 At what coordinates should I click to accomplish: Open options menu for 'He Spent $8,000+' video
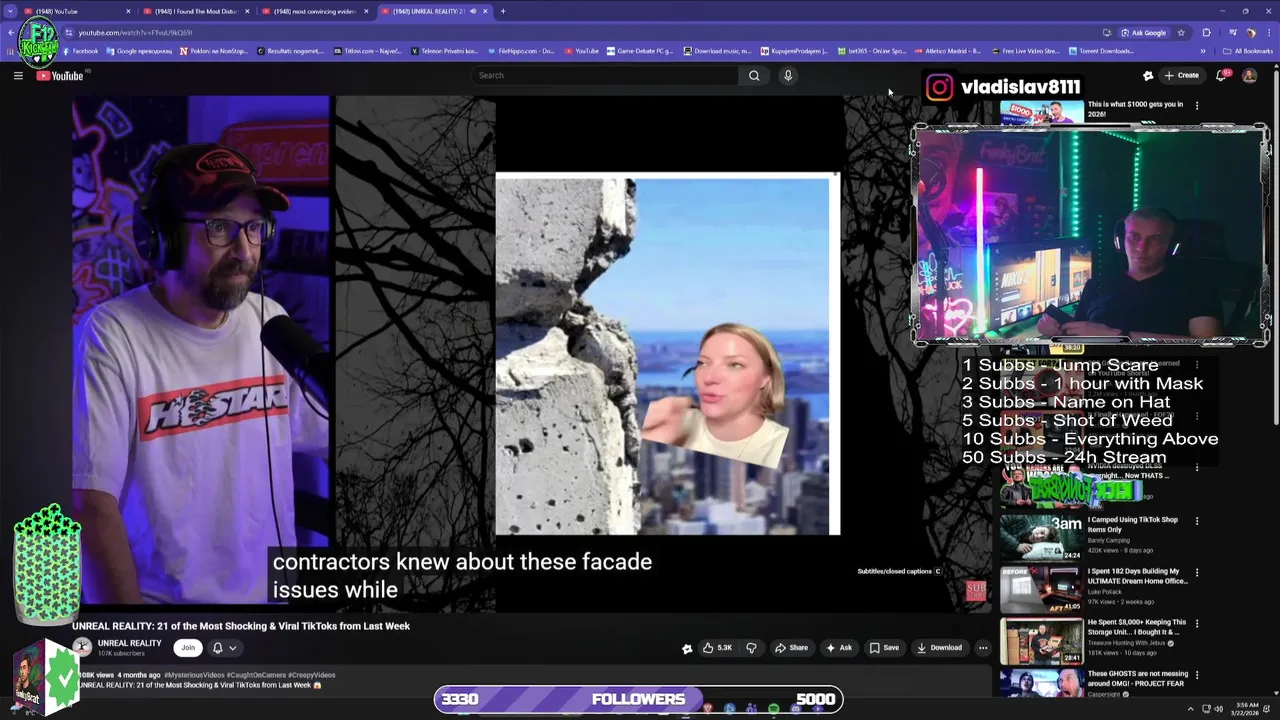tap(1197, 624)
